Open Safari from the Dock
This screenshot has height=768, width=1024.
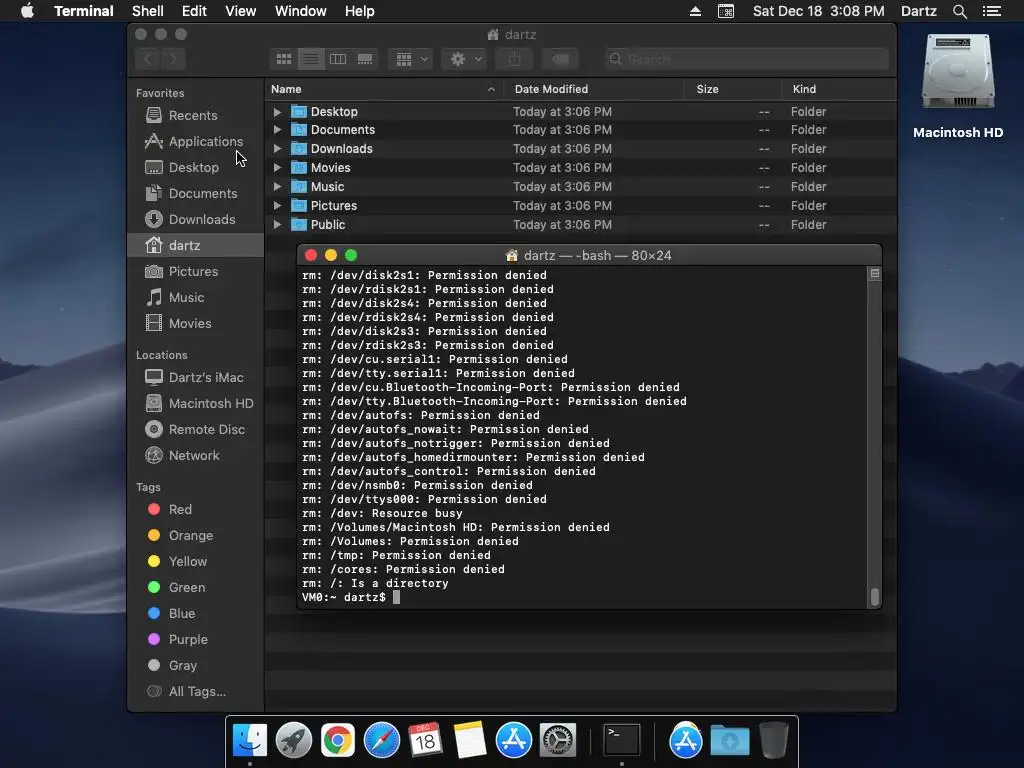click(x=381, y=741)
